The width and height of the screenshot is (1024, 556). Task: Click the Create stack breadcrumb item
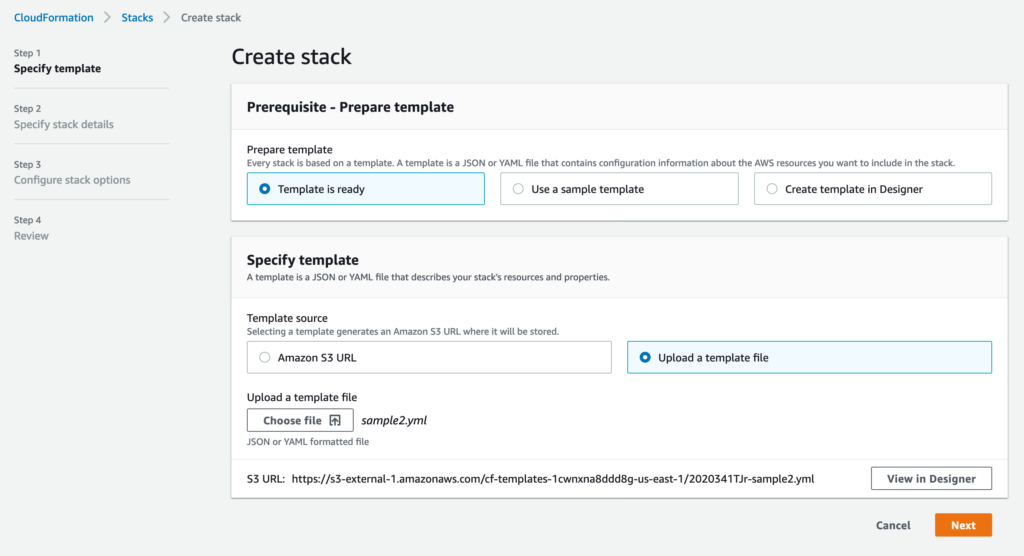[211, 17]
